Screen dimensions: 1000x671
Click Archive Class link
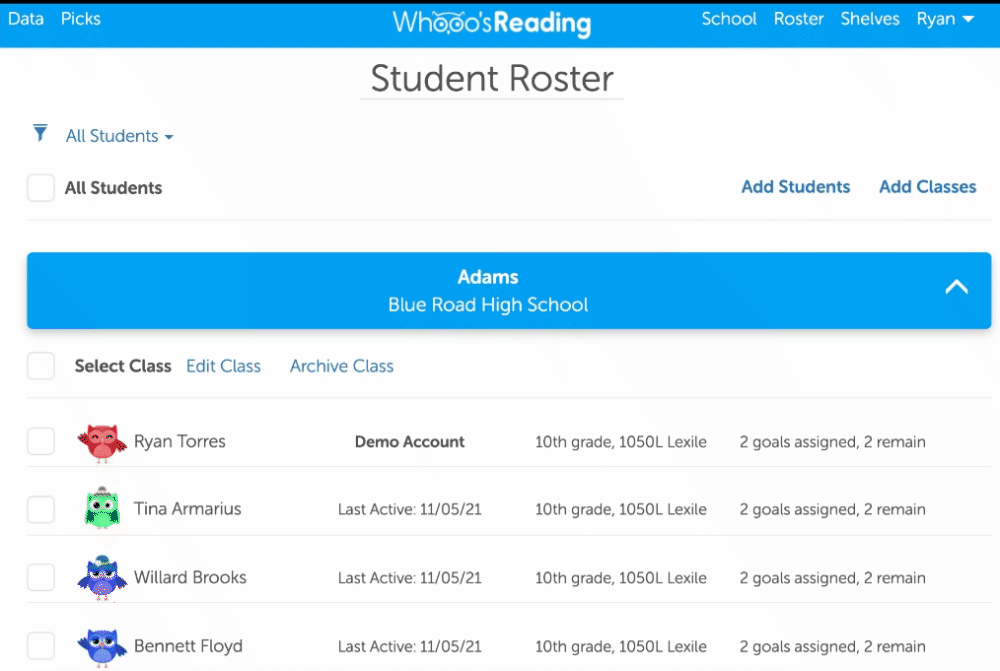pos(341,366)
